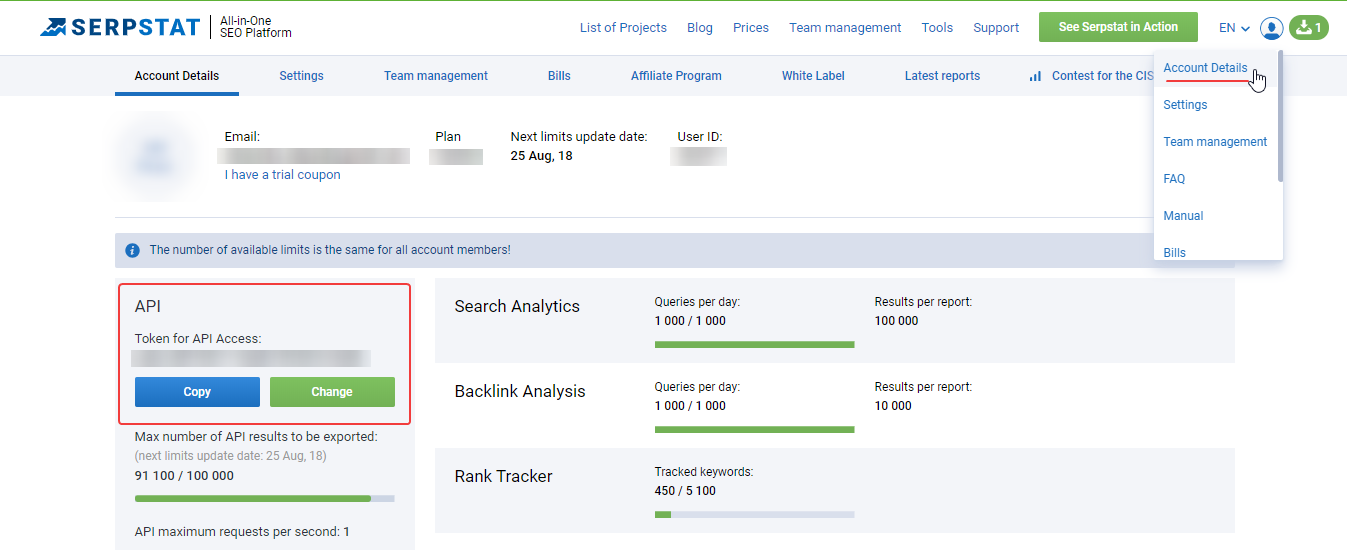1347x550 pixels.
Task: Select the White Label tab
Action: pyautogui.click(x=813, y=76)
